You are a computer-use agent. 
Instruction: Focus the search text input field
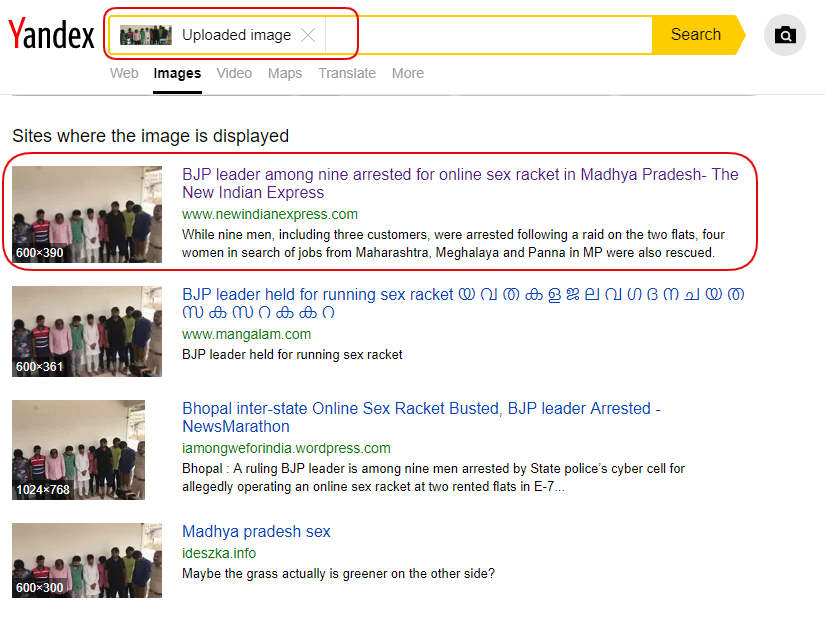click(x=488, y=35)
